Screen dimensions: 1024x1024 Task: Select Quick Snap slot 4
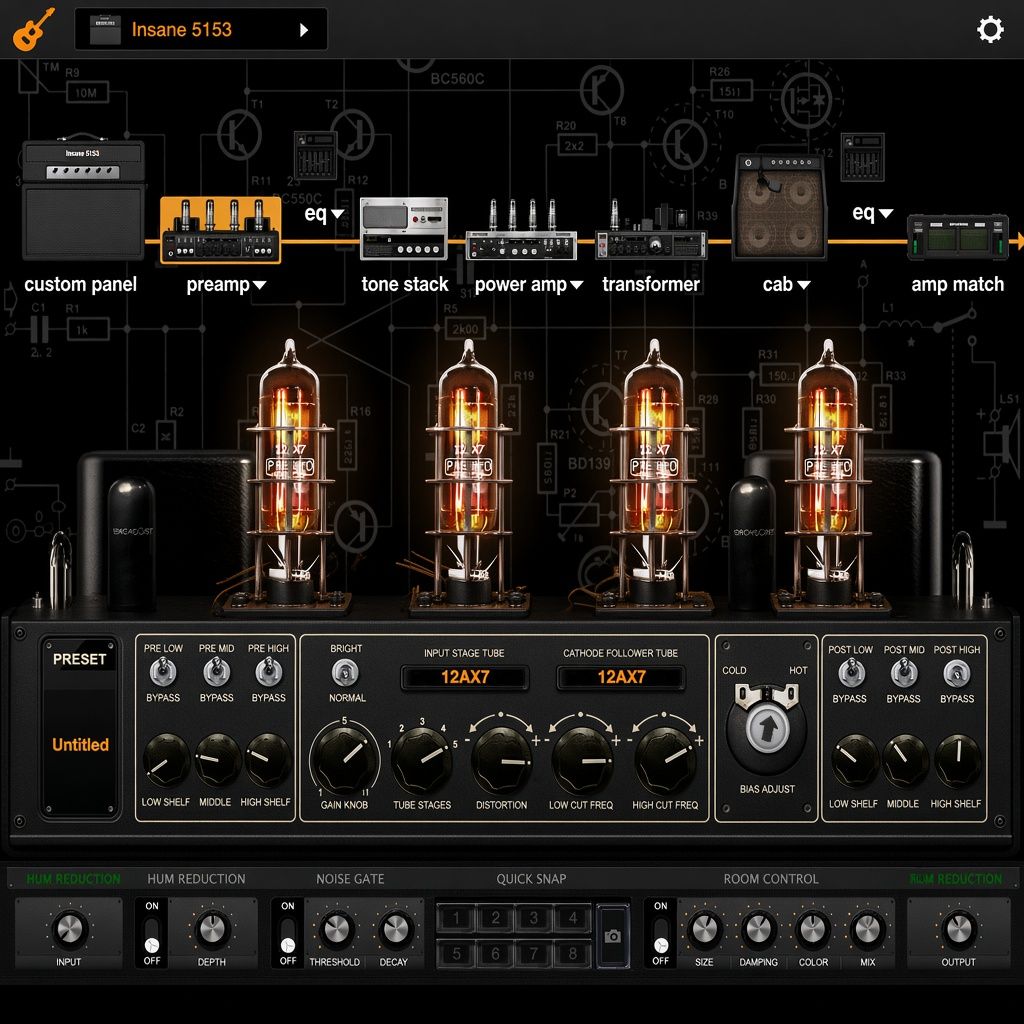click(573, 918)
